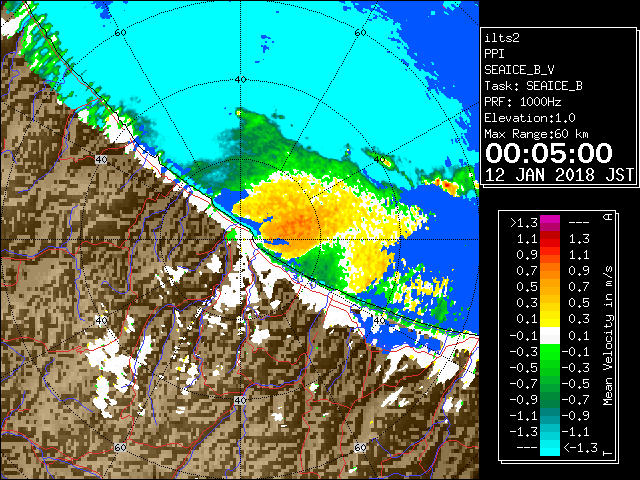Click the boxed '40' label northwest over land
Screen dimensions: 640x480
click(x=101, y=160)
